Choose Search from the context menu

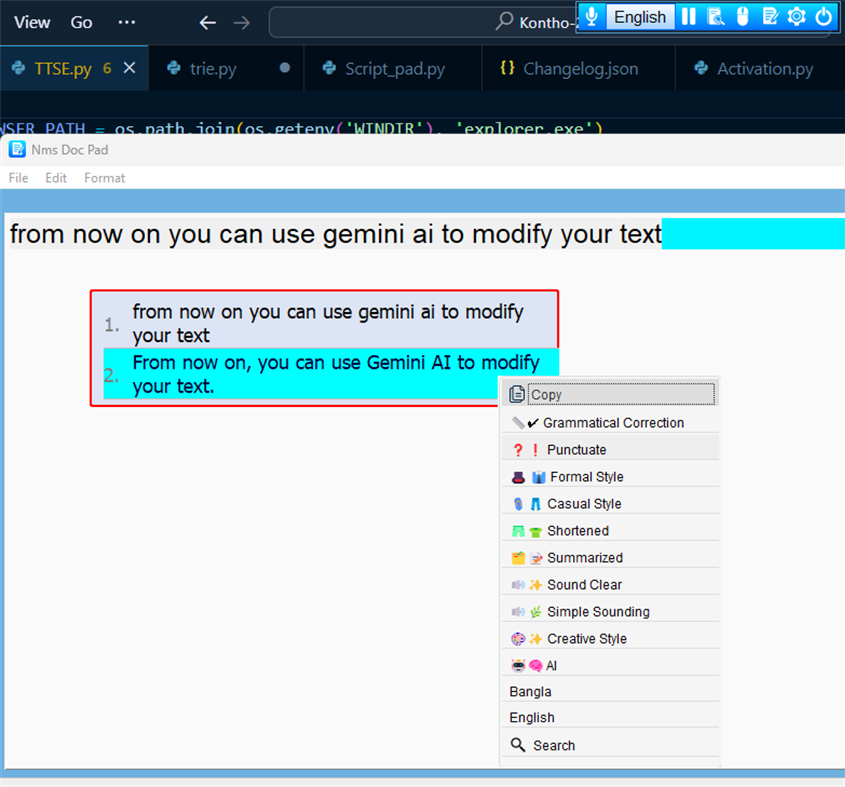point(611,745)
